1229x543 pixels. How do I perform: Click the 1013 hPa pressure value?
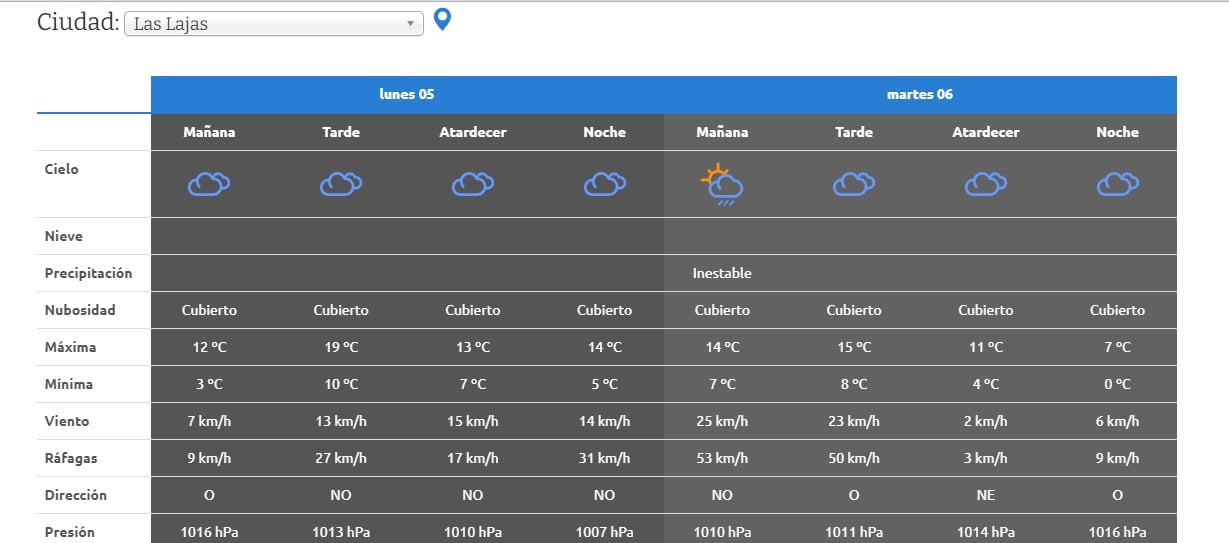click(341, 532)
